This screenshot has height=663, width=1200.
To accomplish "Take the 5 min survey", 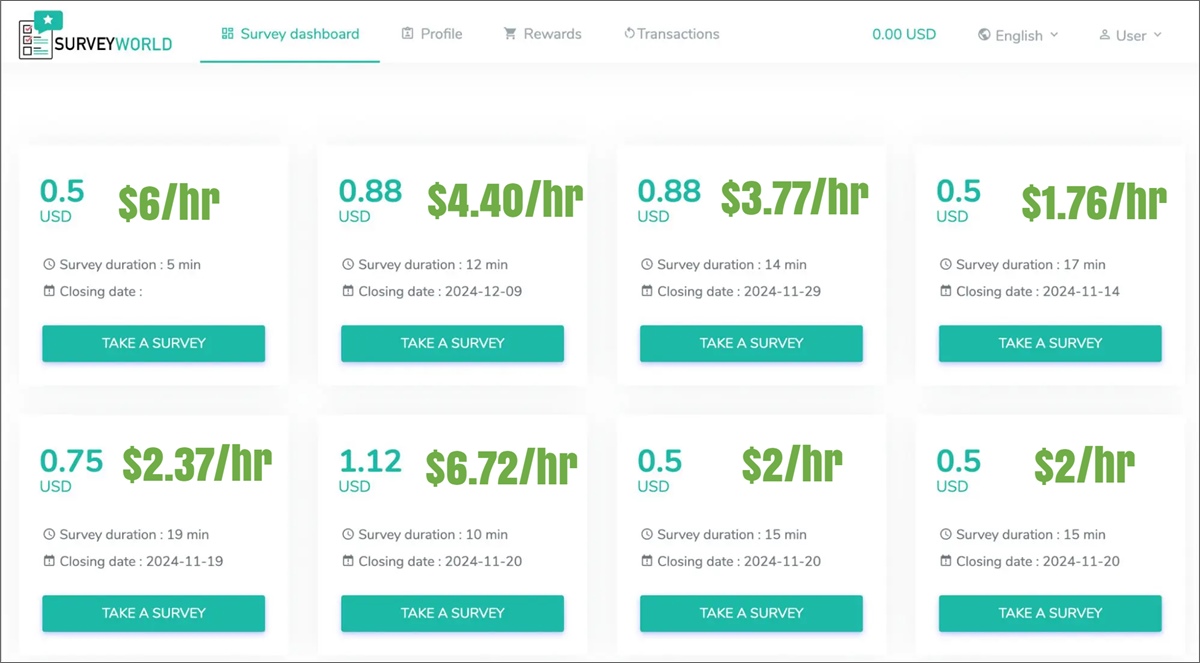I will (153, 343).
